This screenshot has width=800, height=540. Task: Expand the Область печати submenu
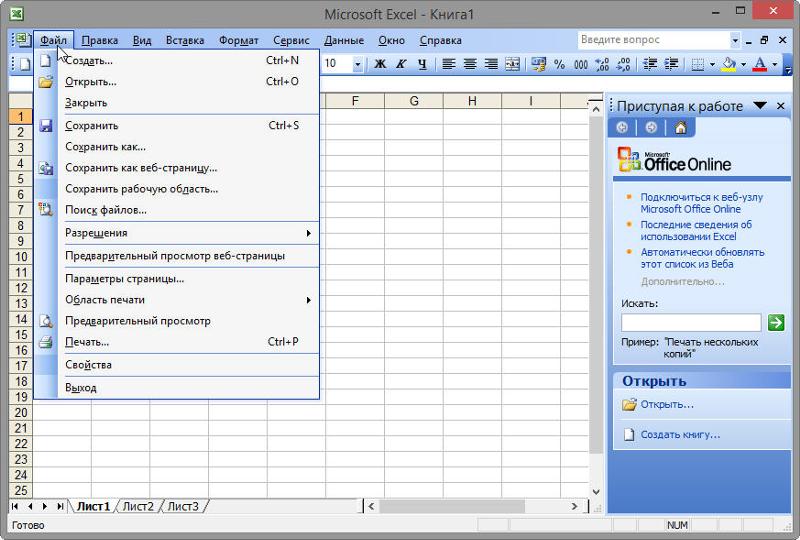click(308, 300)
